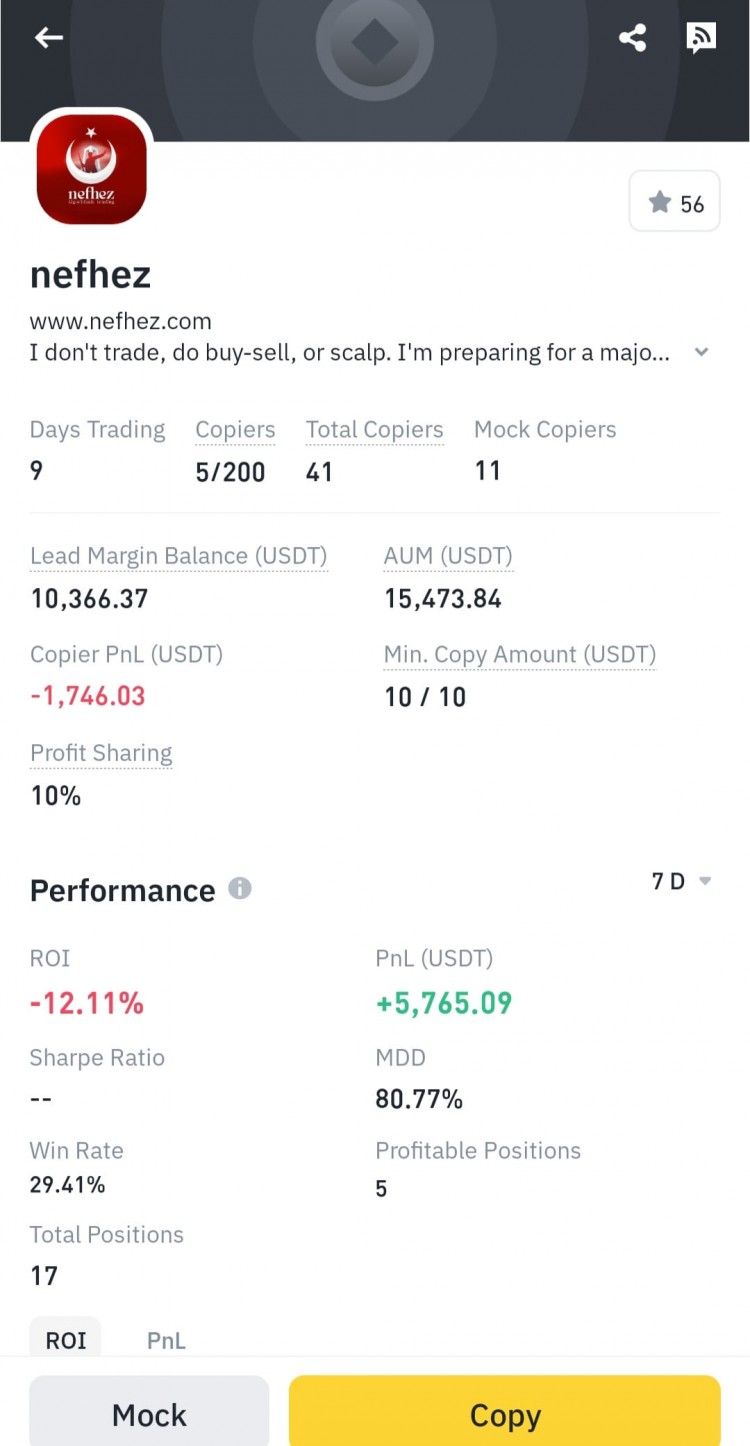
Task: Tap the Min. Copy Amount label
Action: click(520, 655)
